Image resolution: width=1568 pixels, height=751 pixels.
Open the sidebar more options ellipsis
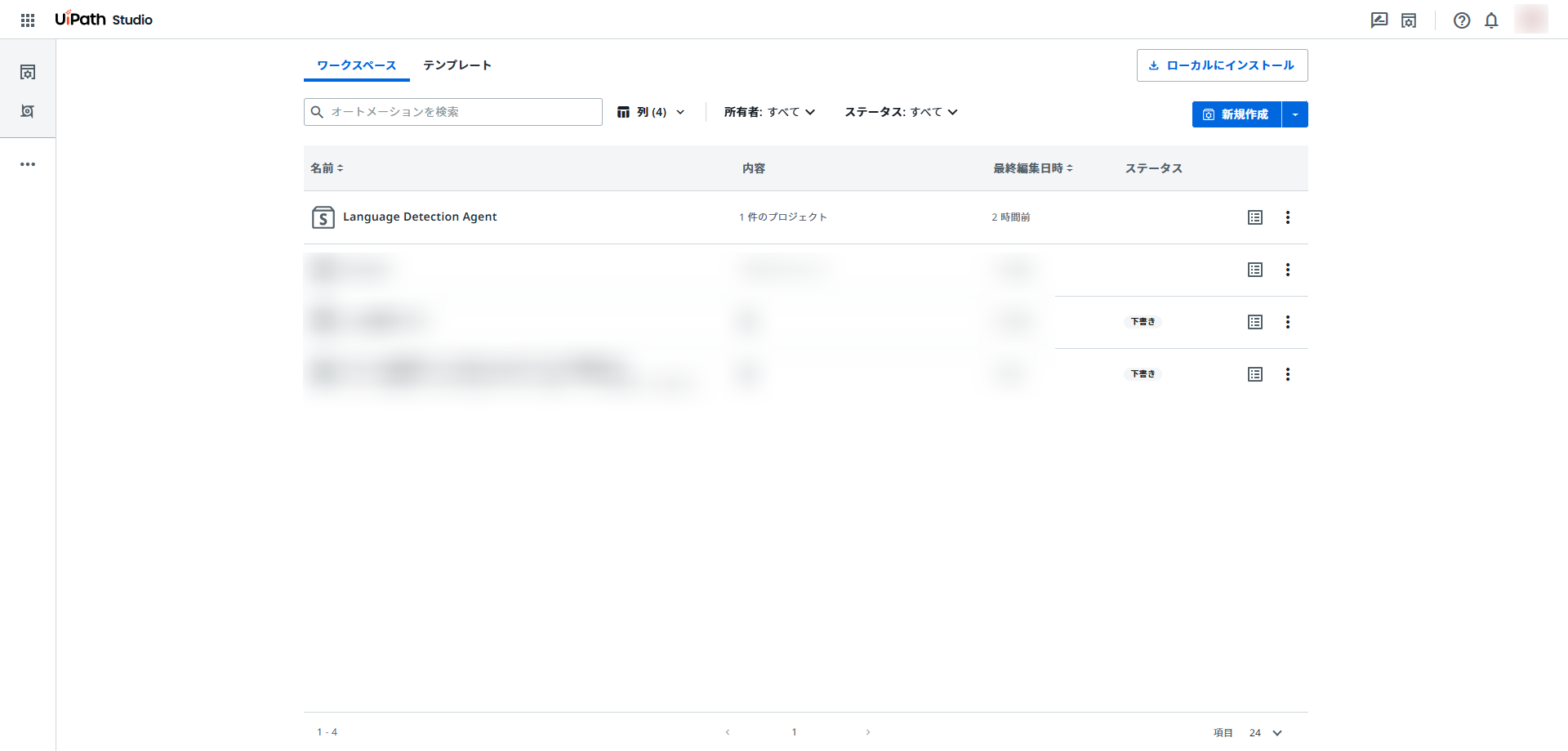coord(28,164)
